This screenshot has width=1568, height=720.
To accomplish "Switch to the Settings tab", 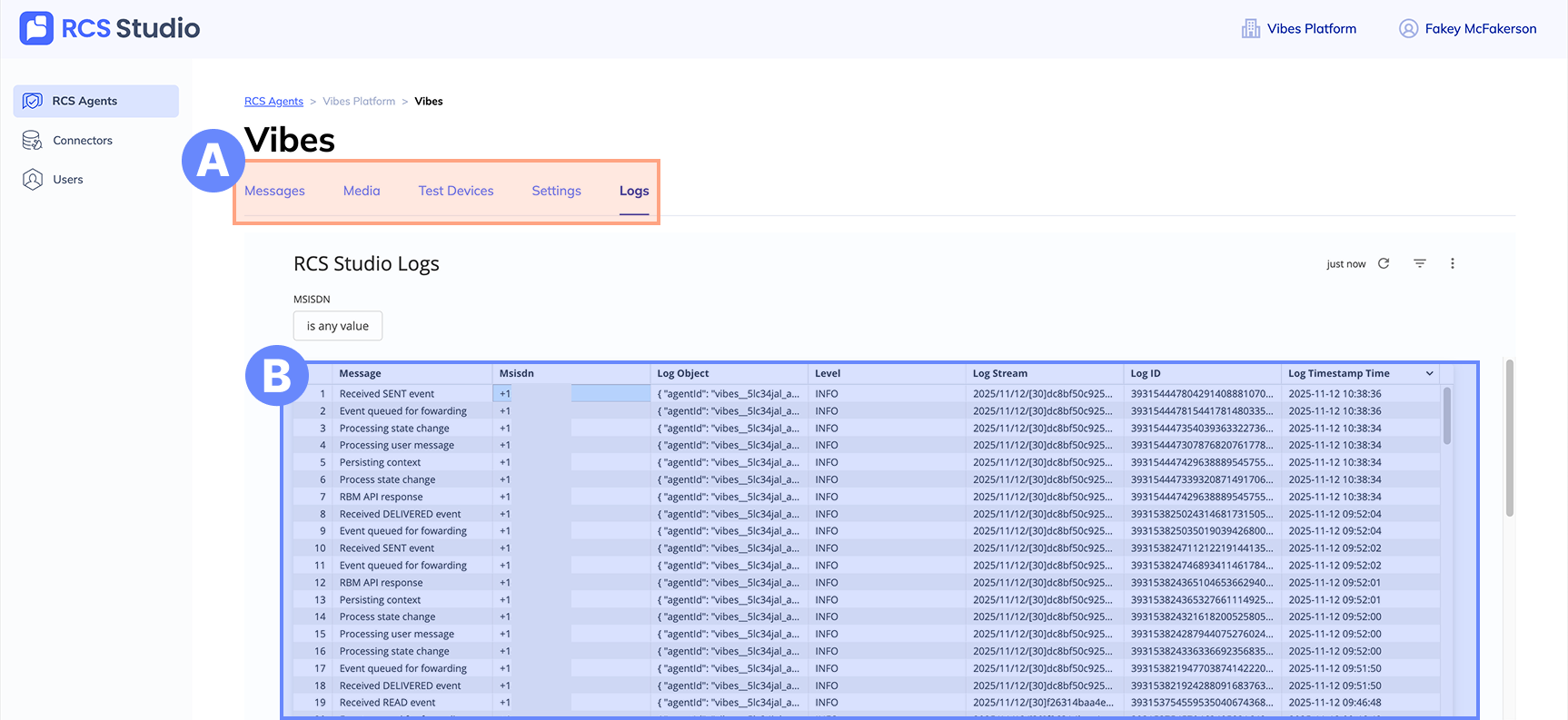I will (x=556, y=191).
